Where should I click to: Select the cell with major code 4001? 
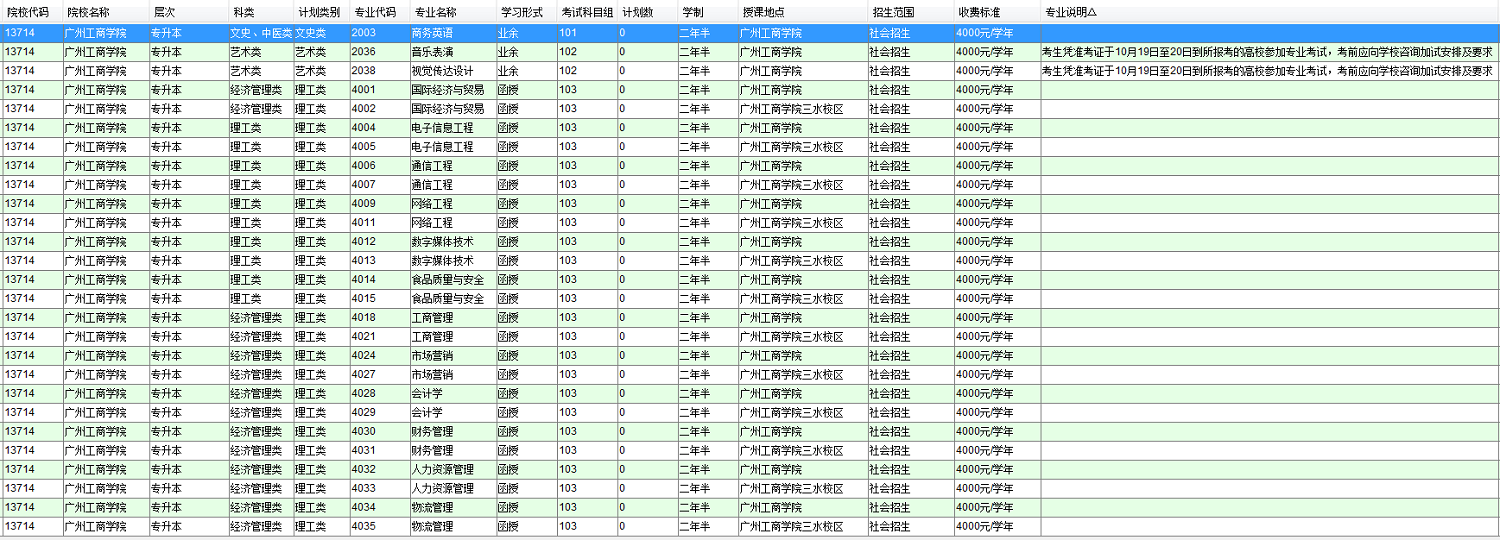(364, 90)
